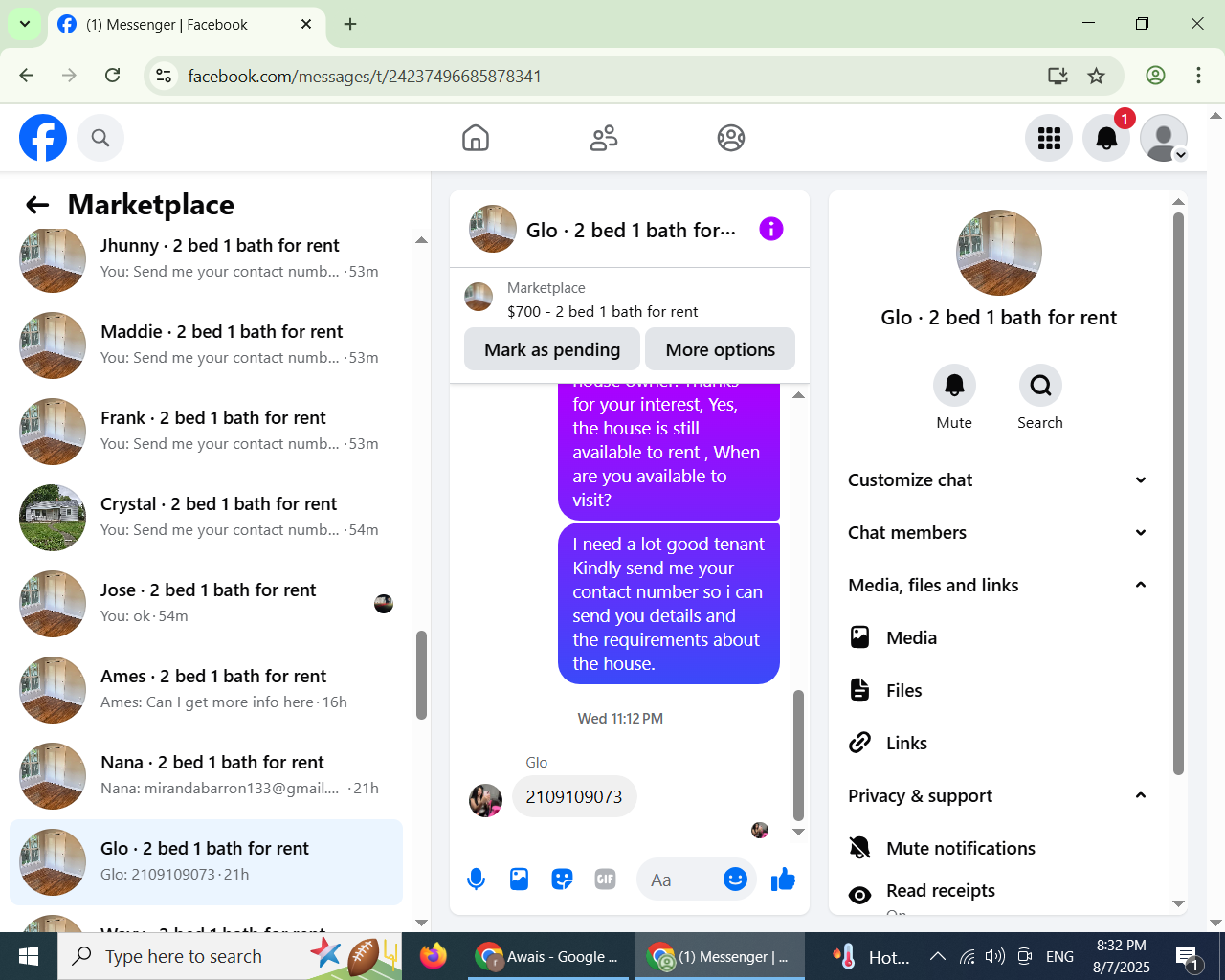Reload the page in Chrome
Image resolution: width=1225 pixels, height=980 pixels.
(x=113, y=76)
